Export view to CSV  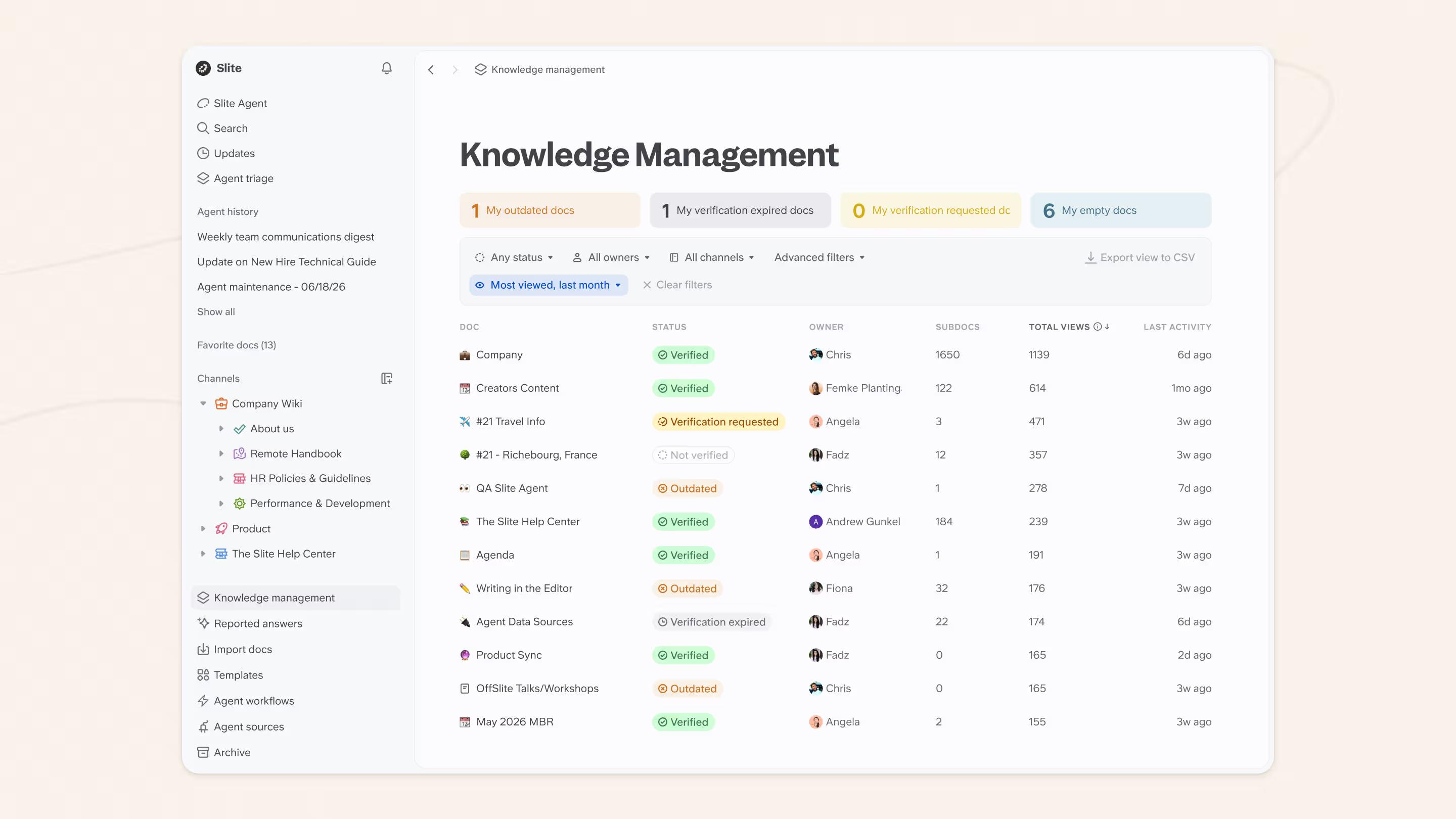tap(1140, 257)
